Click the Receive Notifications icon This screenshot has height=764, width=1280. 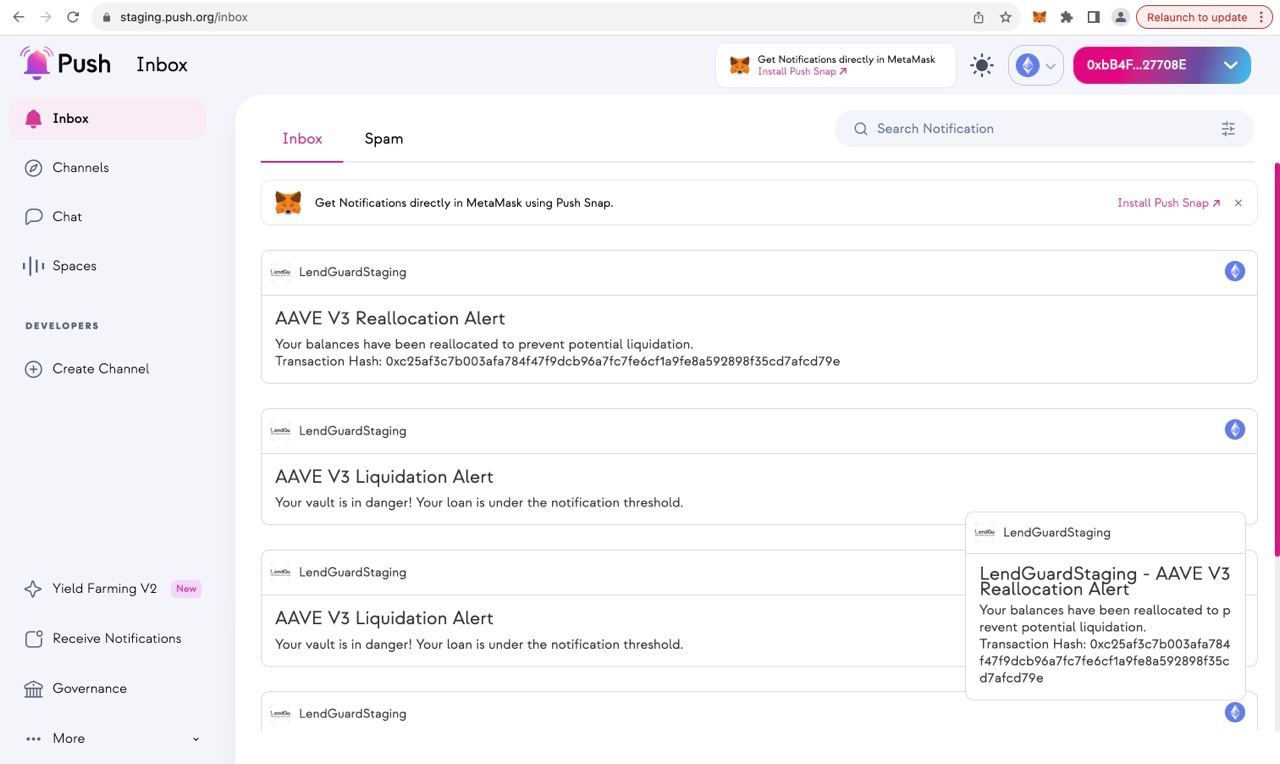point(34,639)
